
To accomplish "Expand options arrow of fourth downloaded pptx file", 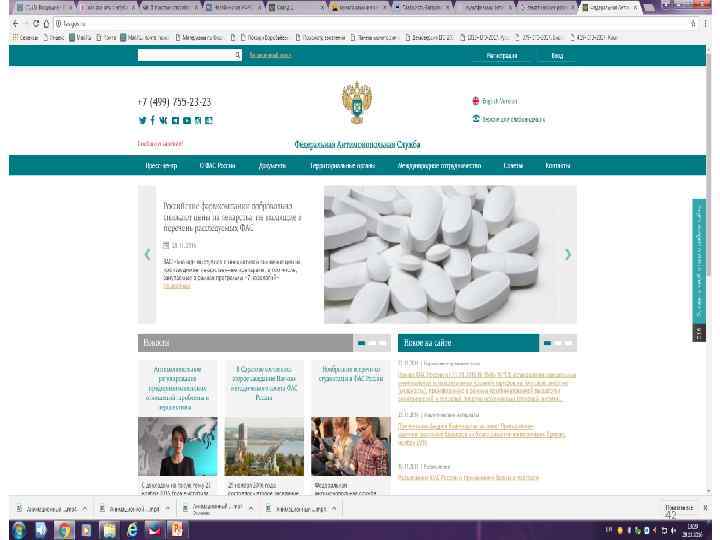I will [334, 509].
